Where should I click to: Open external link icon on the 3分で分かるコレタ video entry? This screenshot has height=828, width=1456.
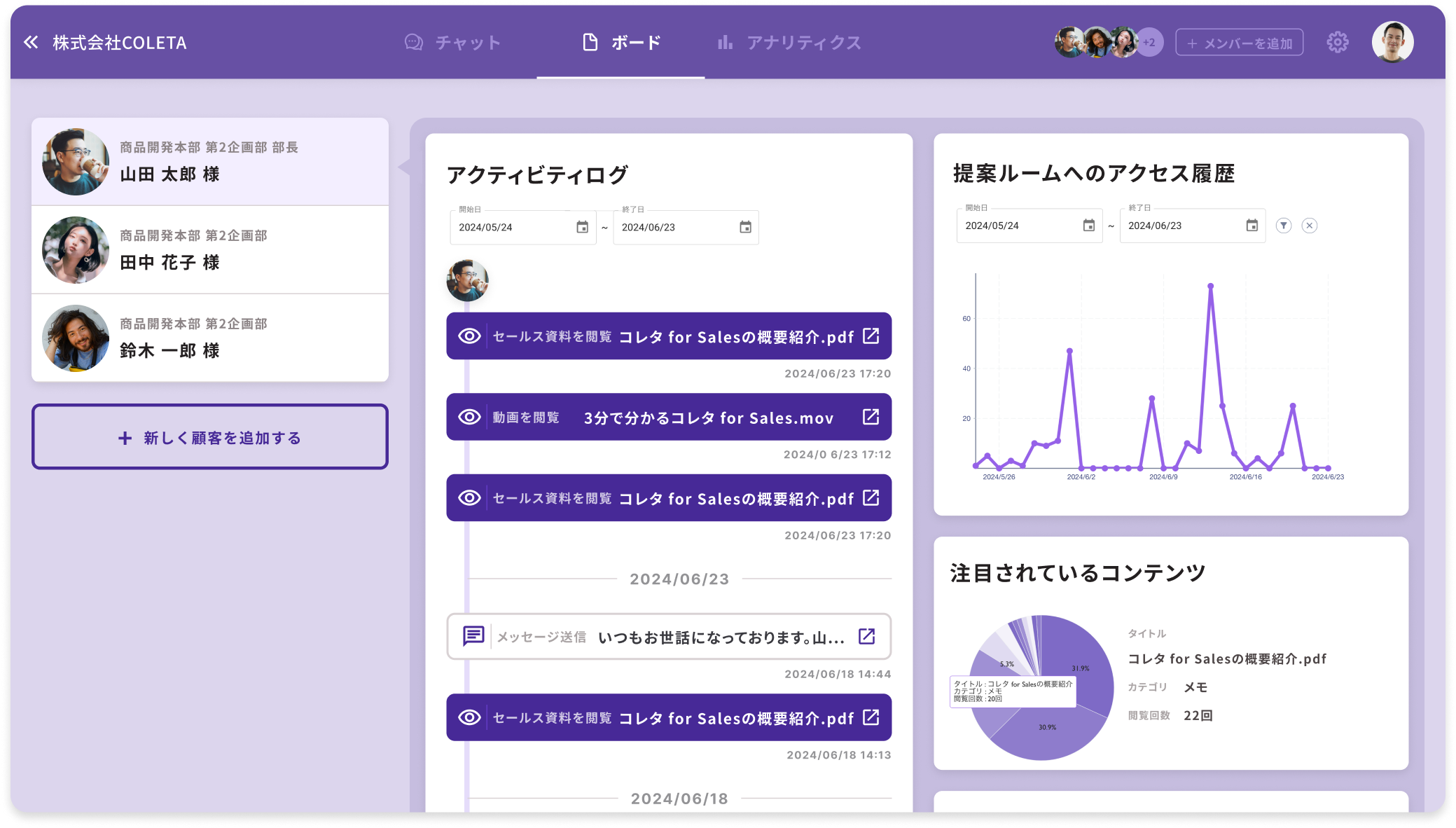click(x=871, y=418)
